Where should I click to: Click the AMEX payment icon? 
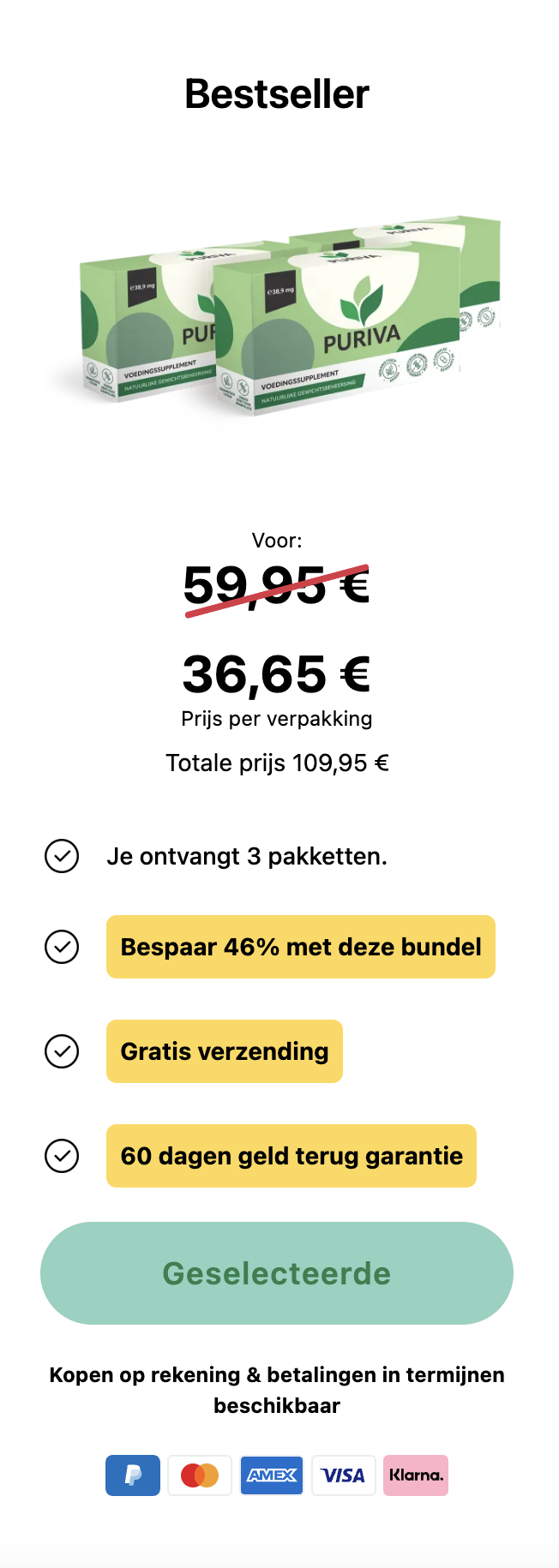click(x=272, y=1475)
